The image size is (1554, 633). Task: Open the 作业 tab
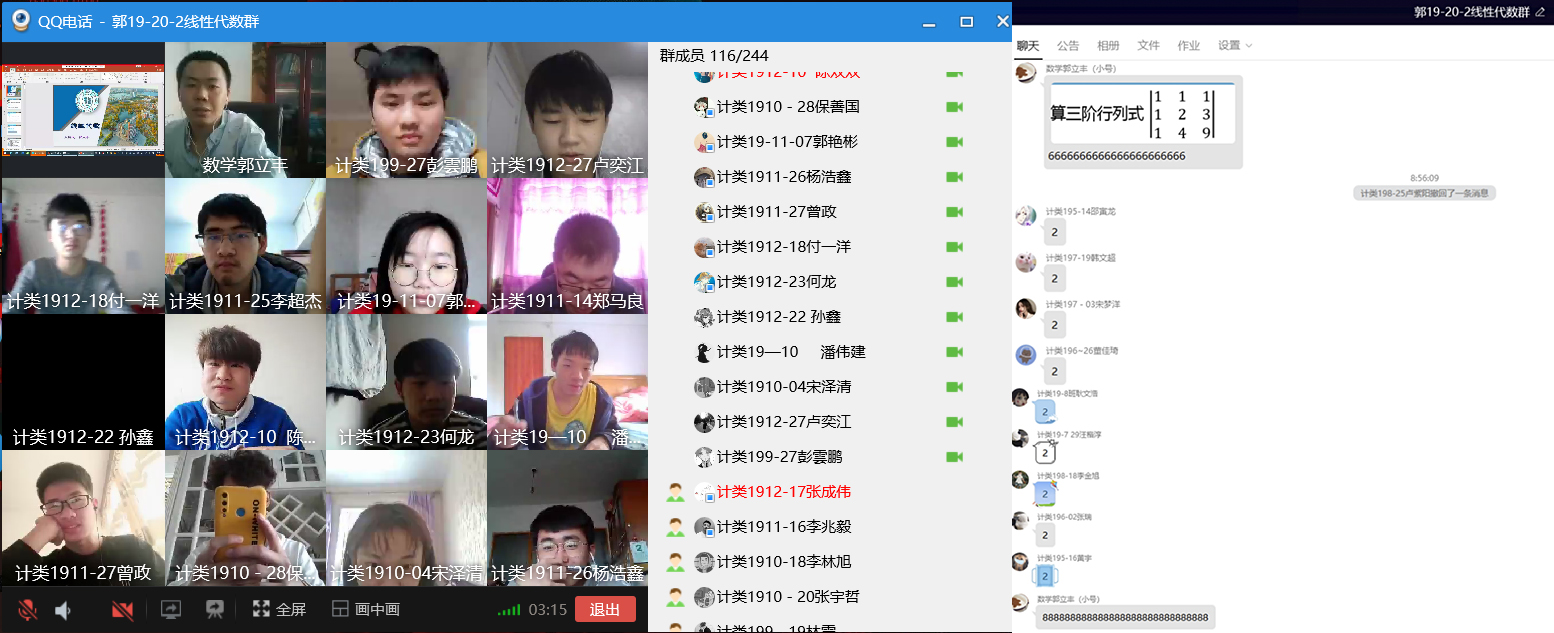(1188, 45)
